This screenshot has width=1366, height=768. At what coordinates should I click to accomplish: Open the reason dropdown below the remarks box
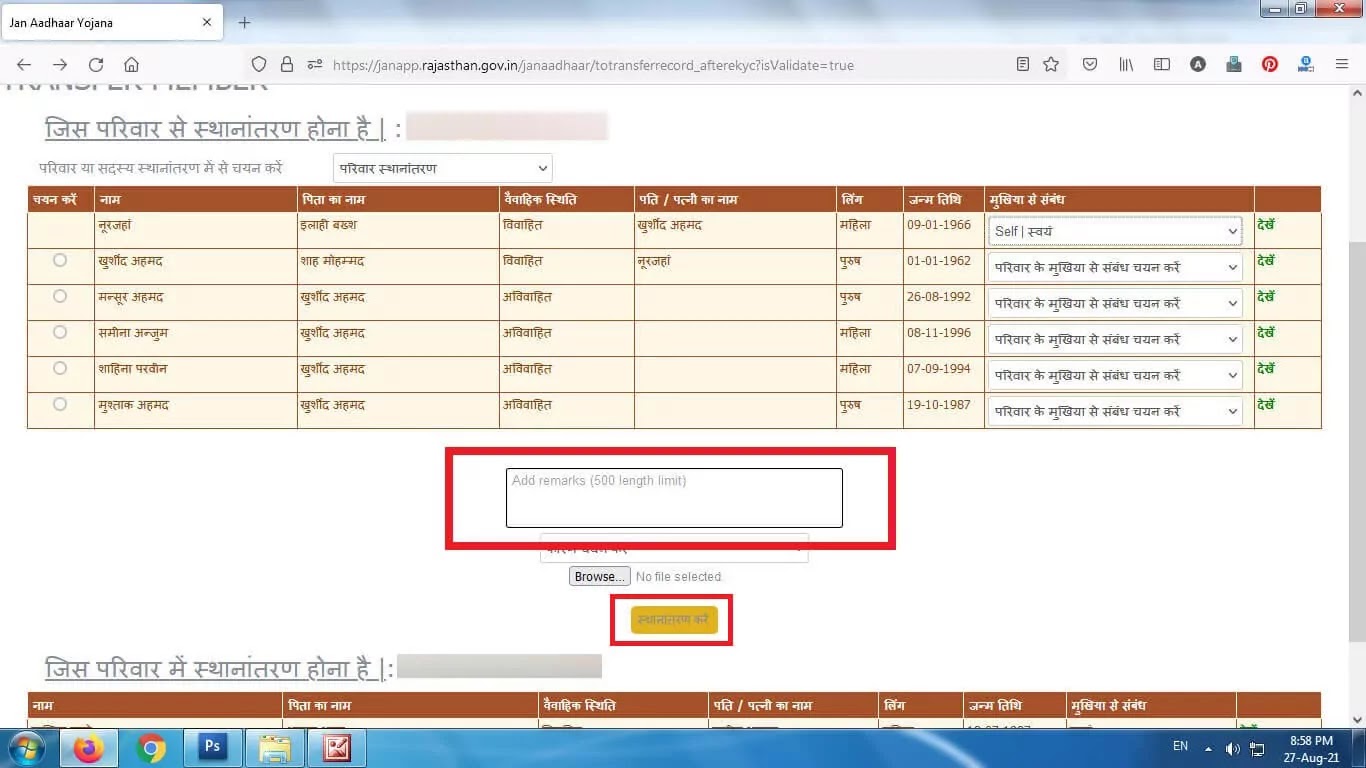674,548
